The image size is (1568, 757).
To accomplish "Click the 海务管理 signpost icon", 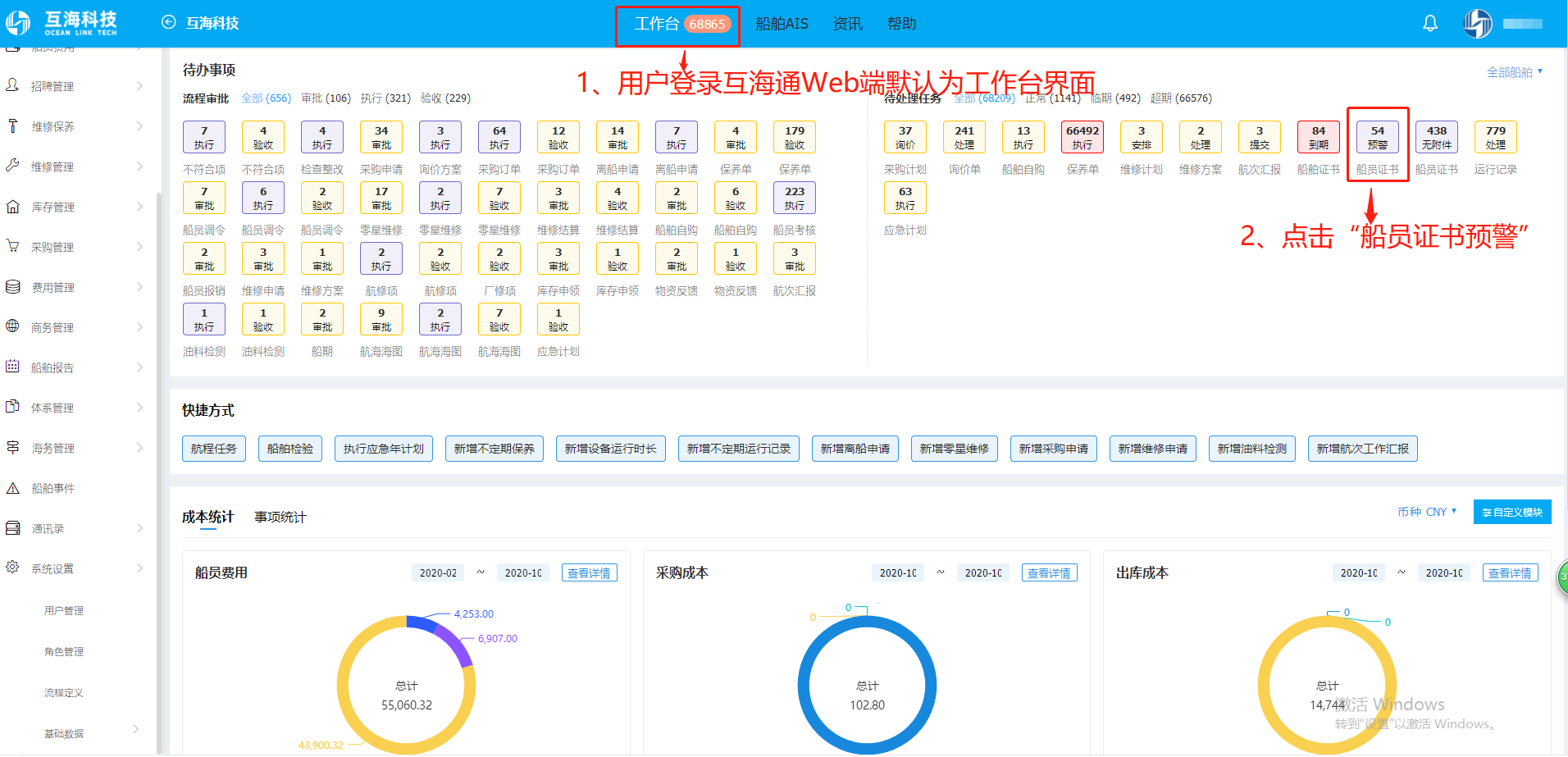I will pyautogui.click(x=13, y=447).
